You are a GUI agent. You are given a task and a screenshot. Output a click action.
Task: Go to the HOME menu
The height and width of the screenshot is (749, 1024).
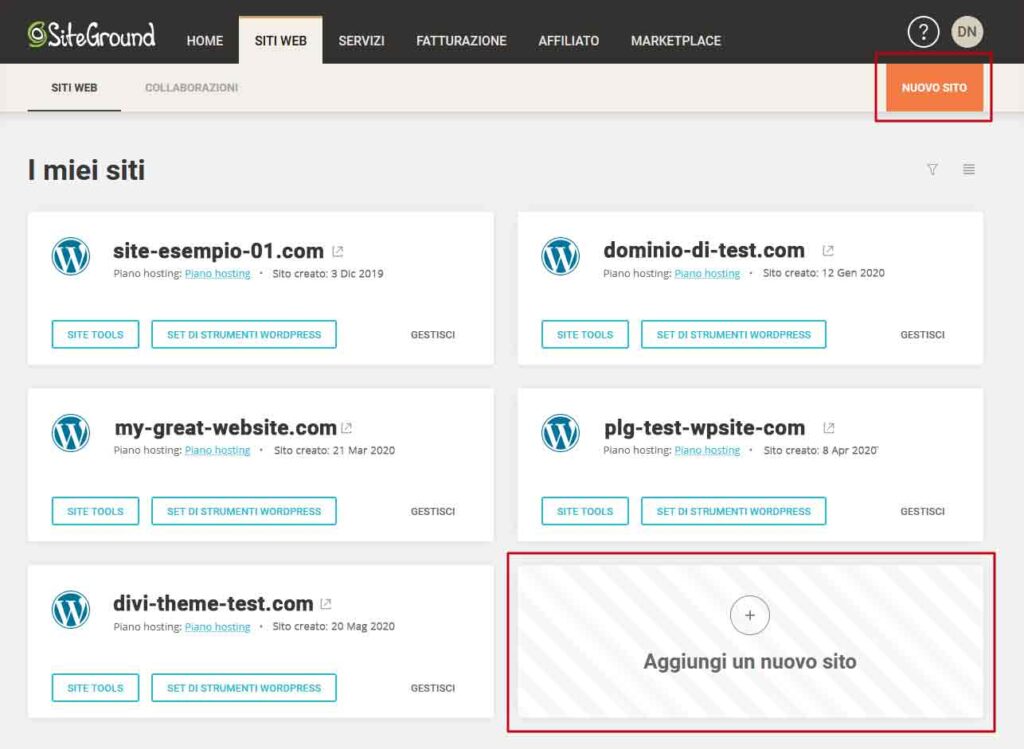point(204,40)
